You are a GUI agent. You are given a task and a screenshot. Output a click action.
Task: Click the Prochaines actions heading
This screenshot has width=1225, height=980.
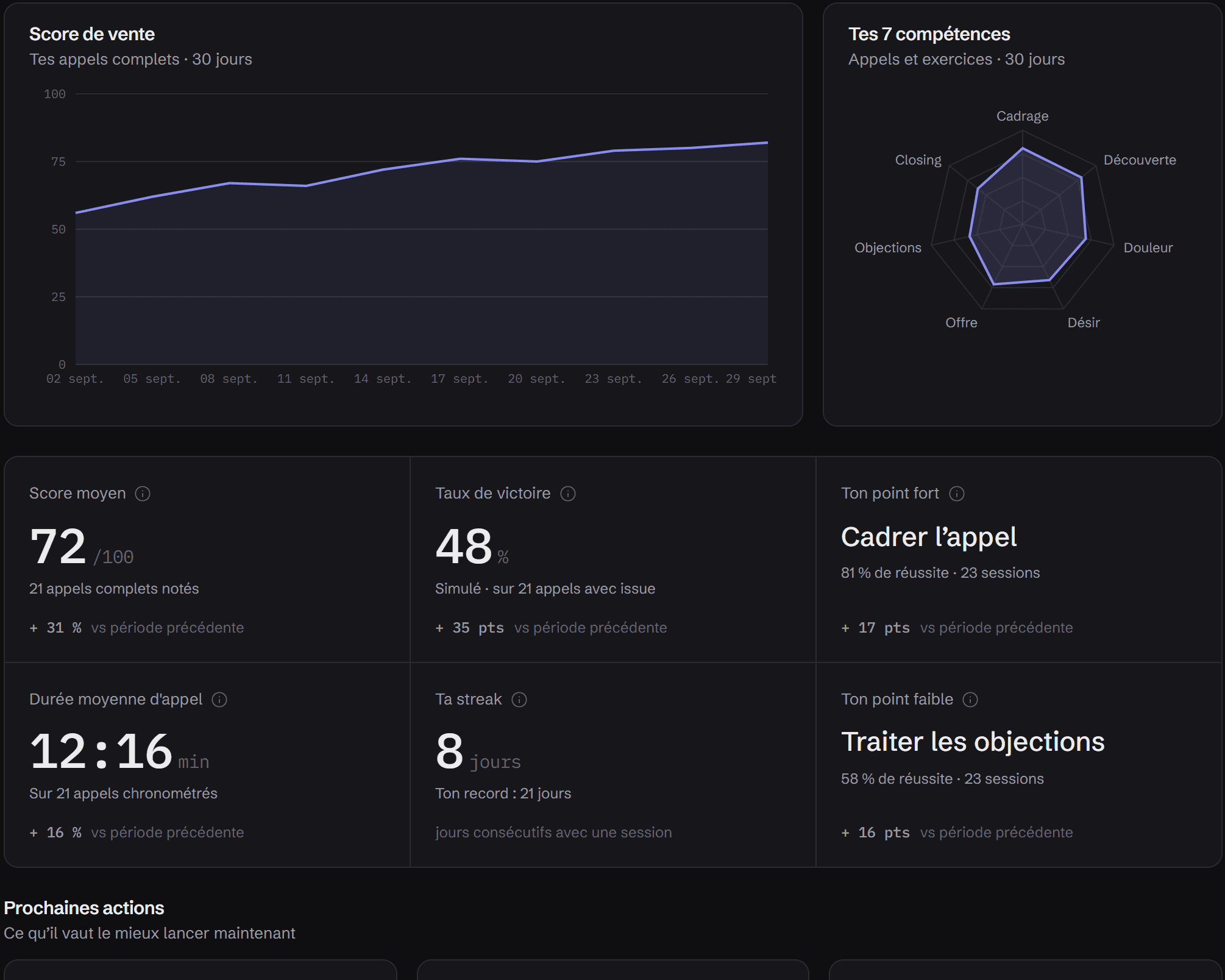84,908
